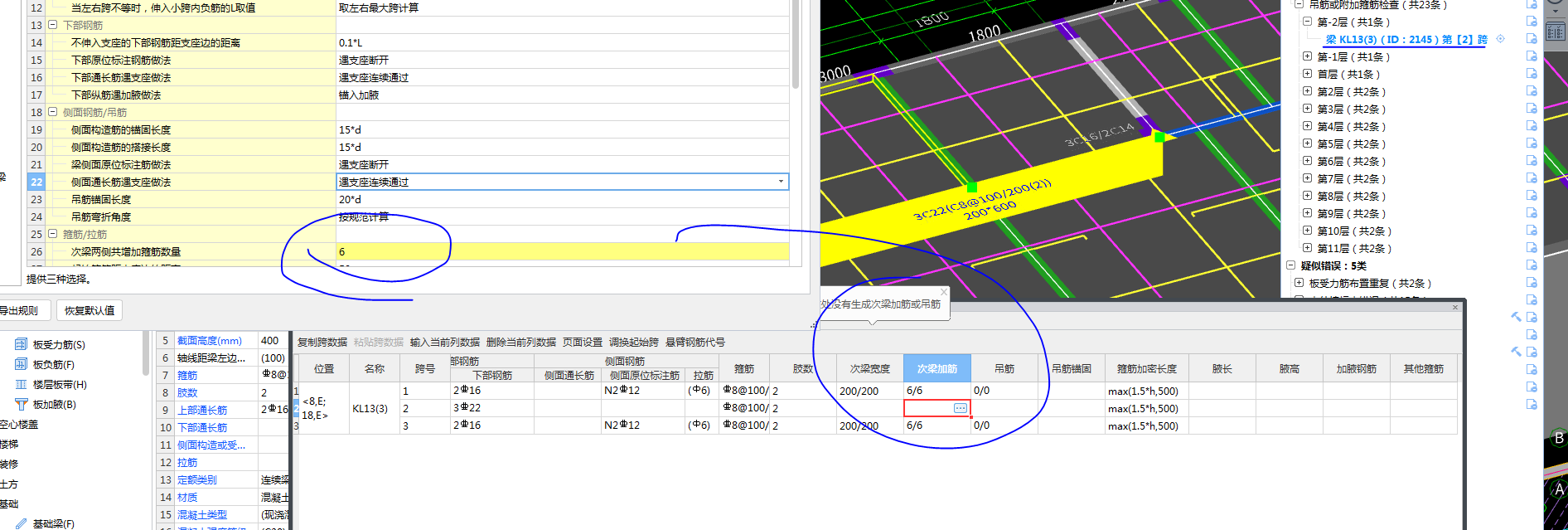The height and width of the screenshot is (530, 1568).
Task: Select the 板负筋(F) icon
Action: click(22, 364)
